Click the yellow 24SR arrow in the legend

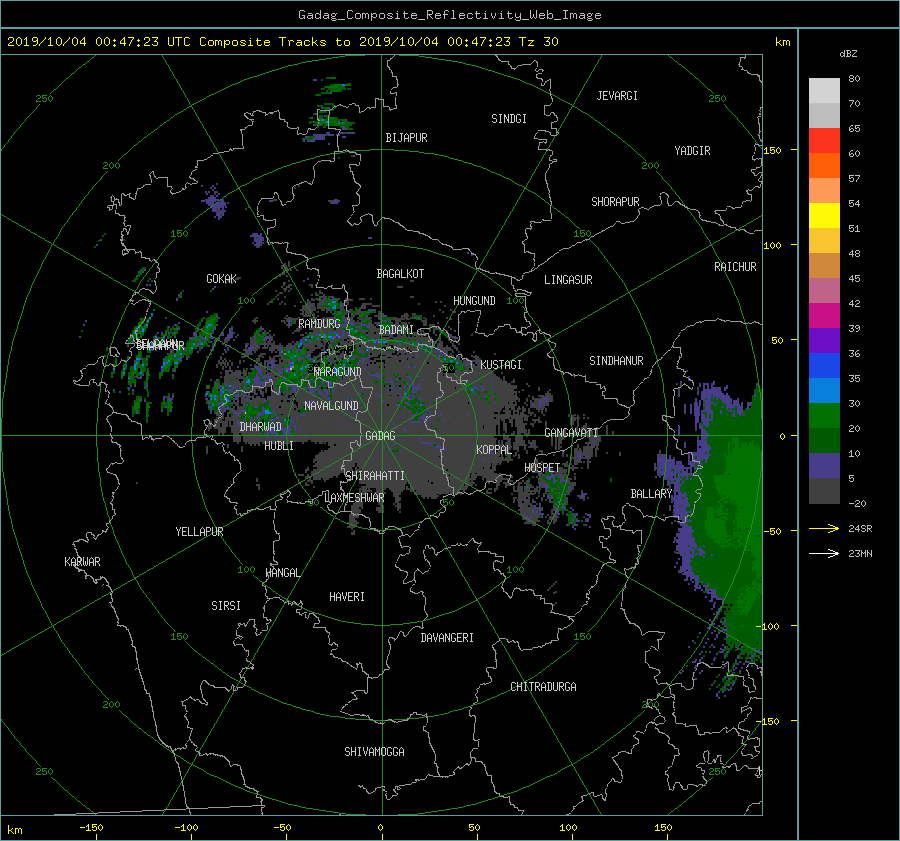[x=824, y=529]
